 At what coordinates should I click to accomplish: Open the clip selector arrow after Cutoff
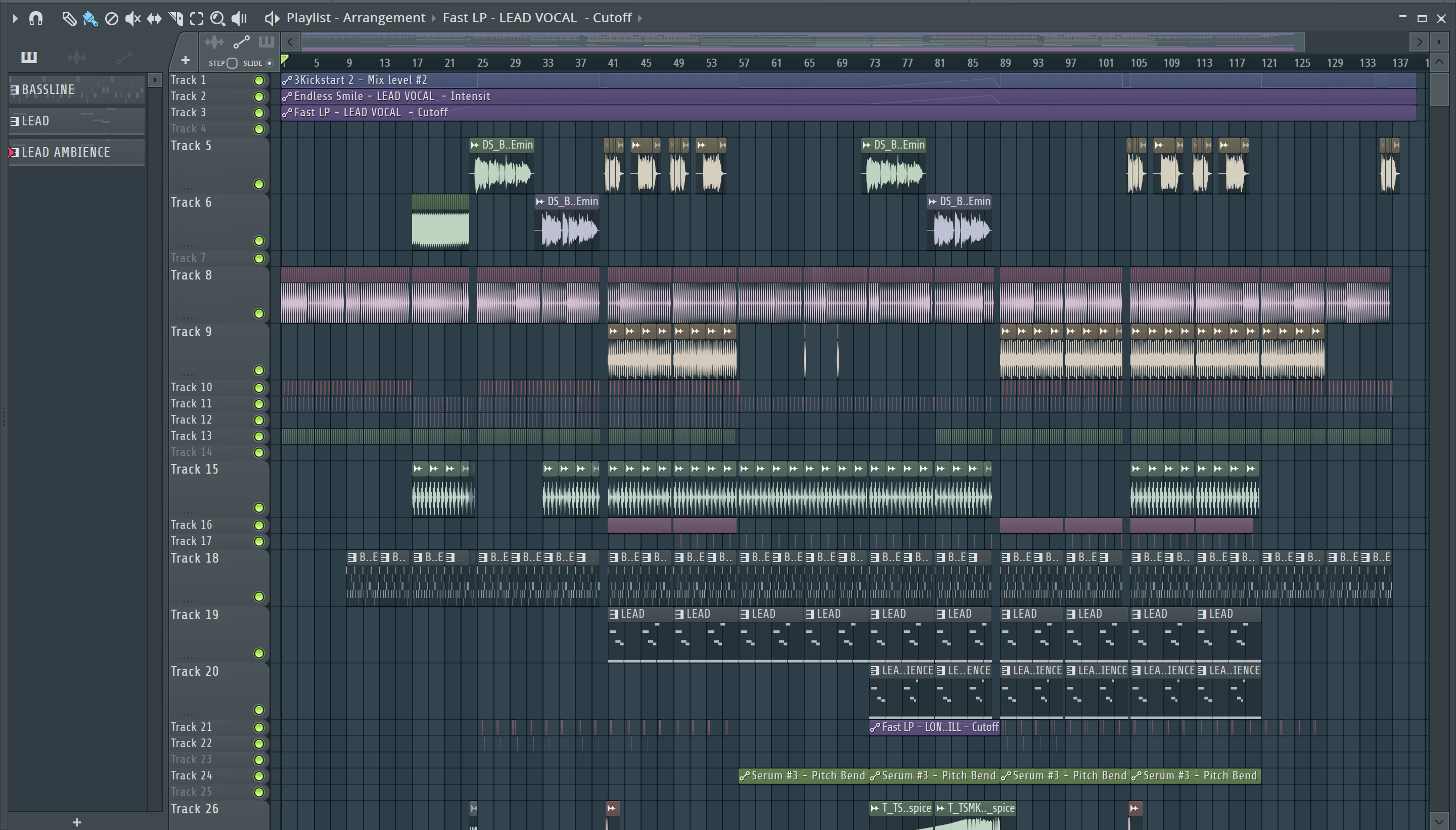(640, 18)
